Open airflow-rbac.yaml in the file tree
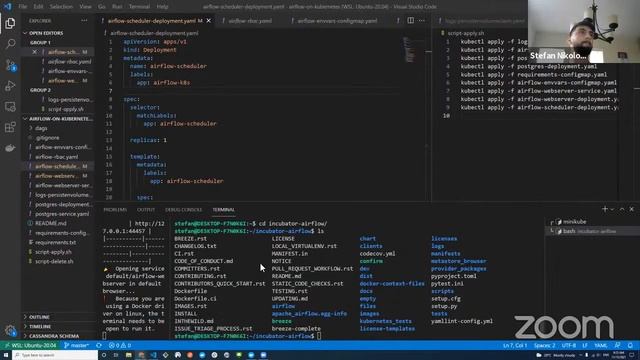The image size is (640, 360). (56, 157)
